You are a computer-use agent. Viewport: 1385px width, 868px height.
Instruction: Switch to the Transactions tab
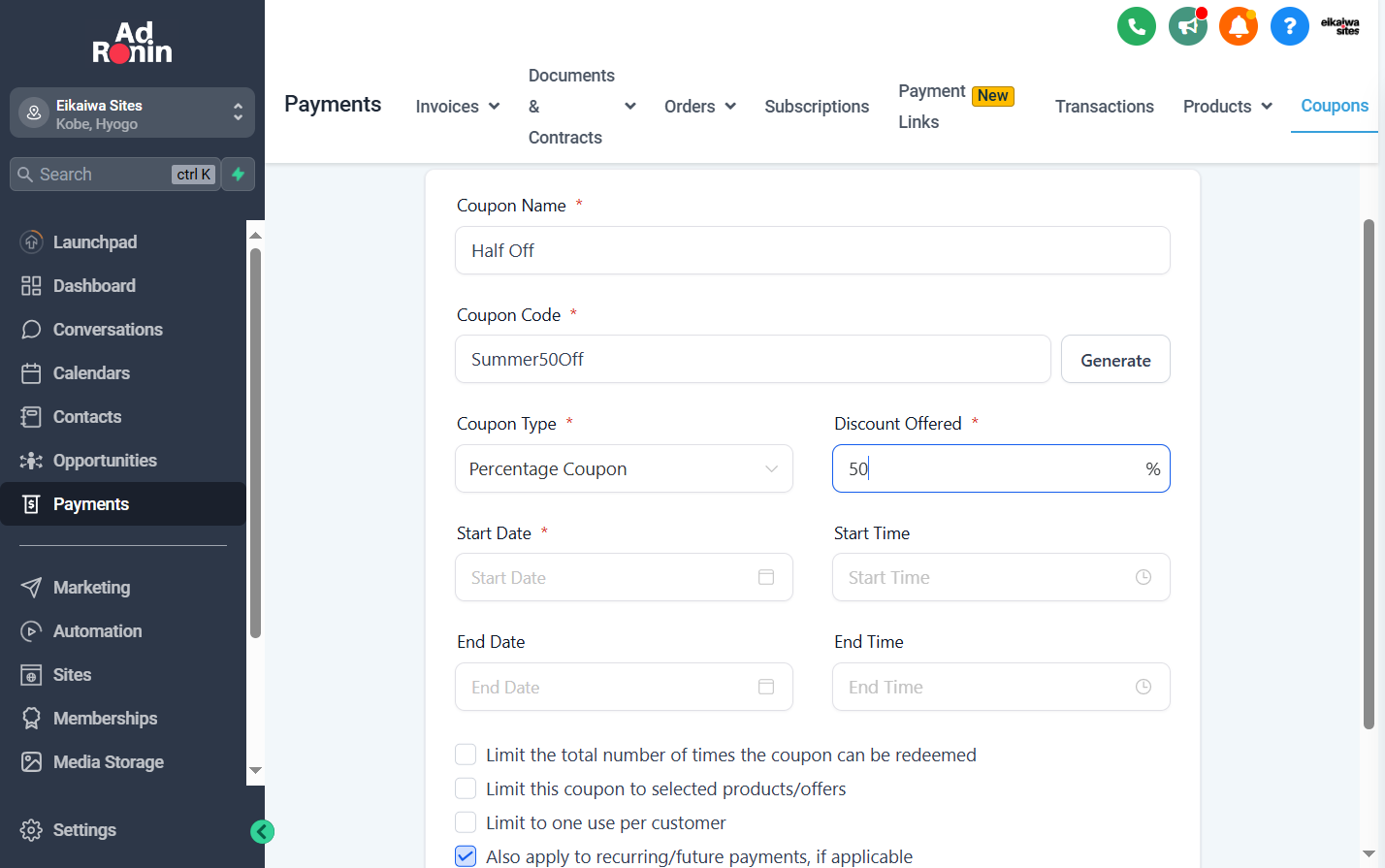[1104, 107]
